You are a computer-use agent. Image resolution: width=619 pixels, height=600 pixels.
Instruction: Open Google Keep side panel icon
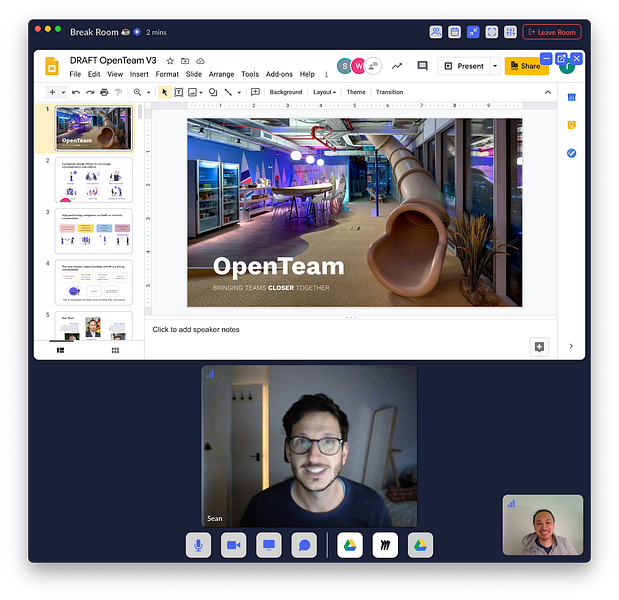point(571,125)
